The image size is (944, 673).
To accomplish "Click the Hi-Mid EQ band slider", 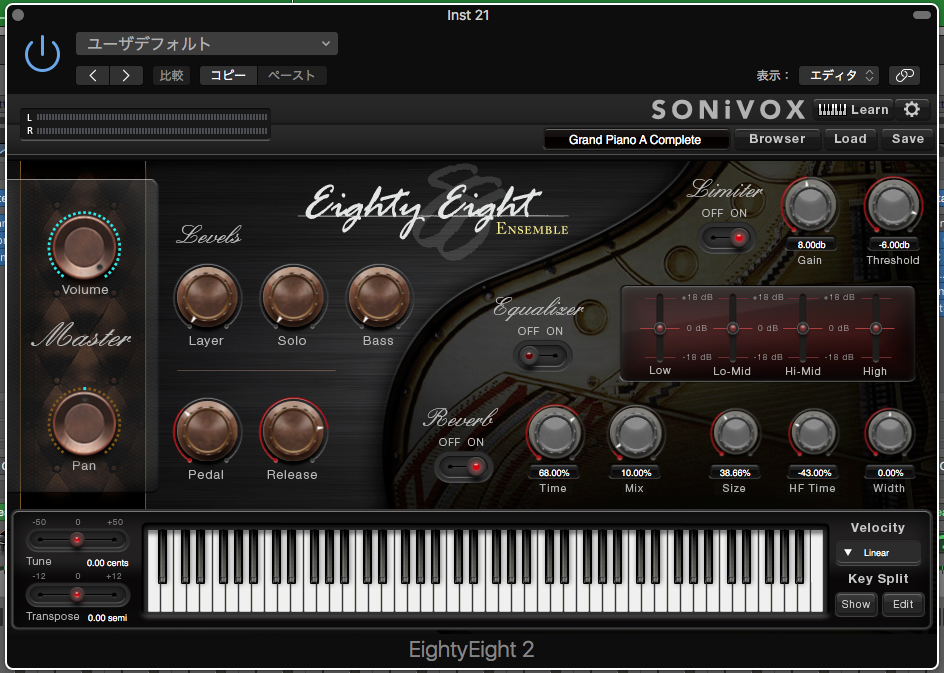I will click(x=803, y=328).
